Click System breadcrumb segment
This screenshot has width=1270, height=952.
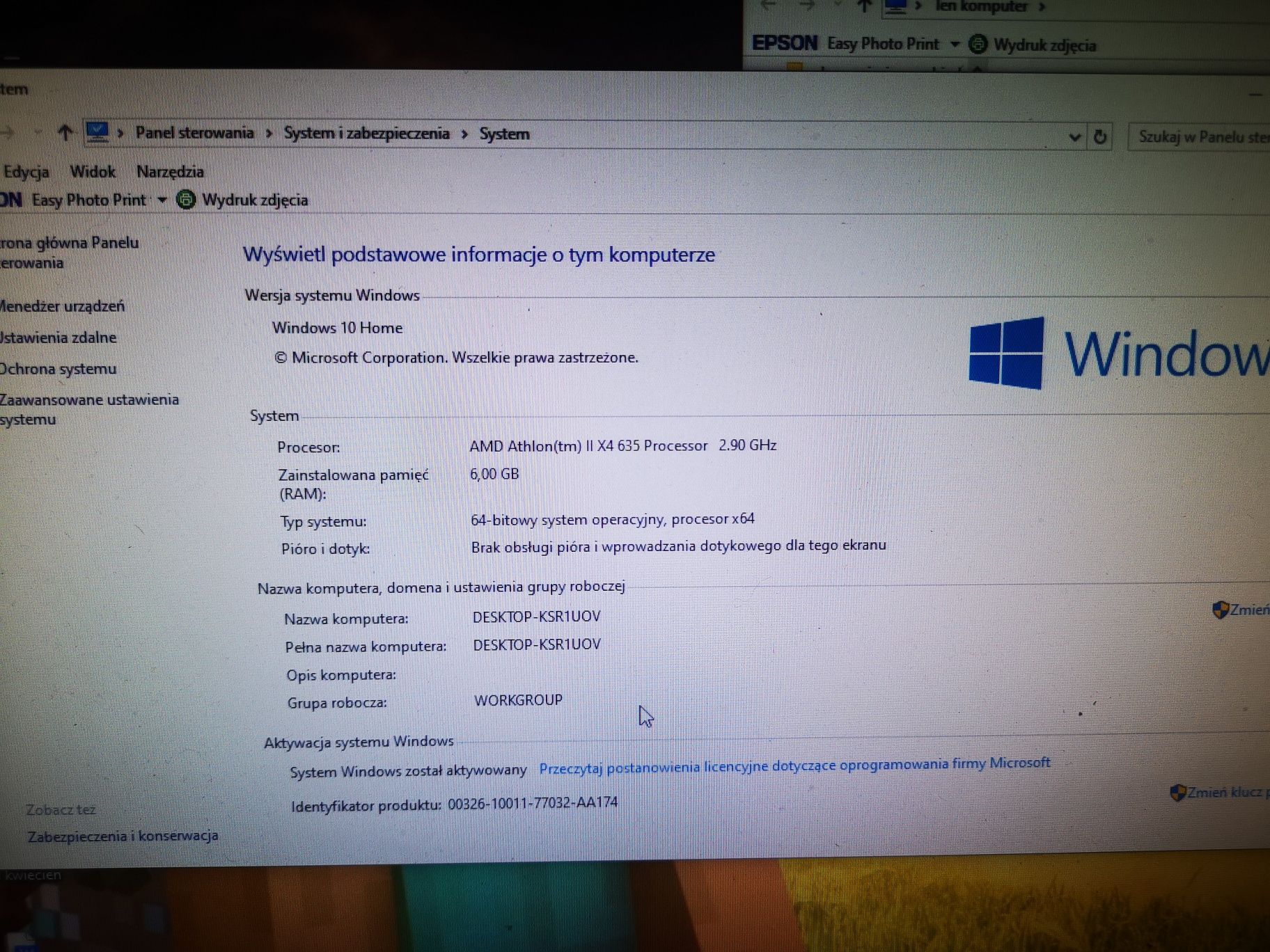[x=504, y=134]
